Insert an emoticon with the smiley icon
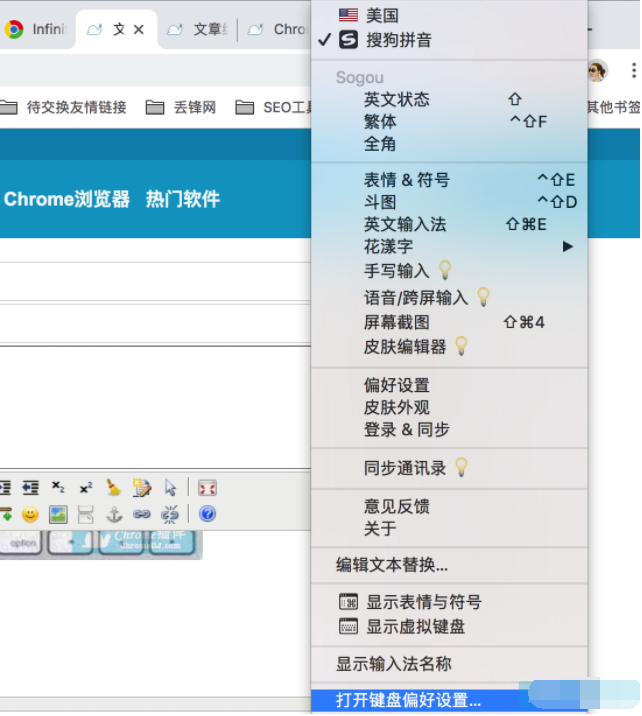Image resolution: width=642 pixels, height=716 pixels. (30, 515)
